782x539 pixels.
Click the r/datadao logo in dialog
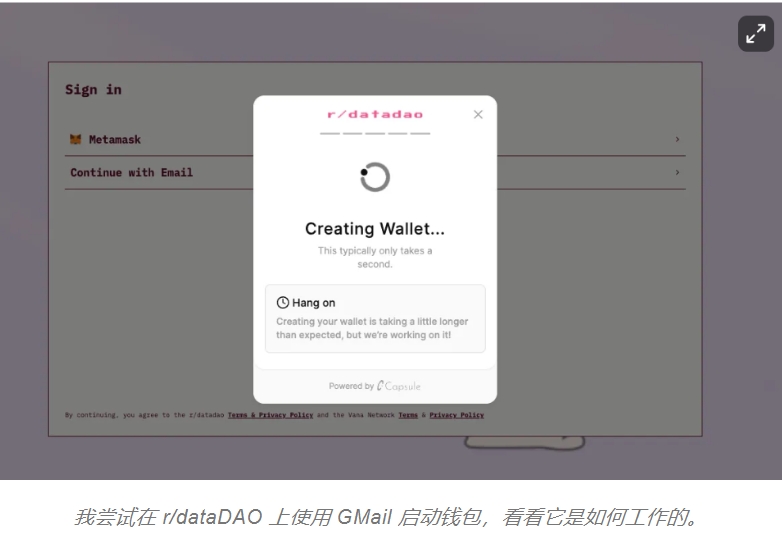(x=375, y=115)
